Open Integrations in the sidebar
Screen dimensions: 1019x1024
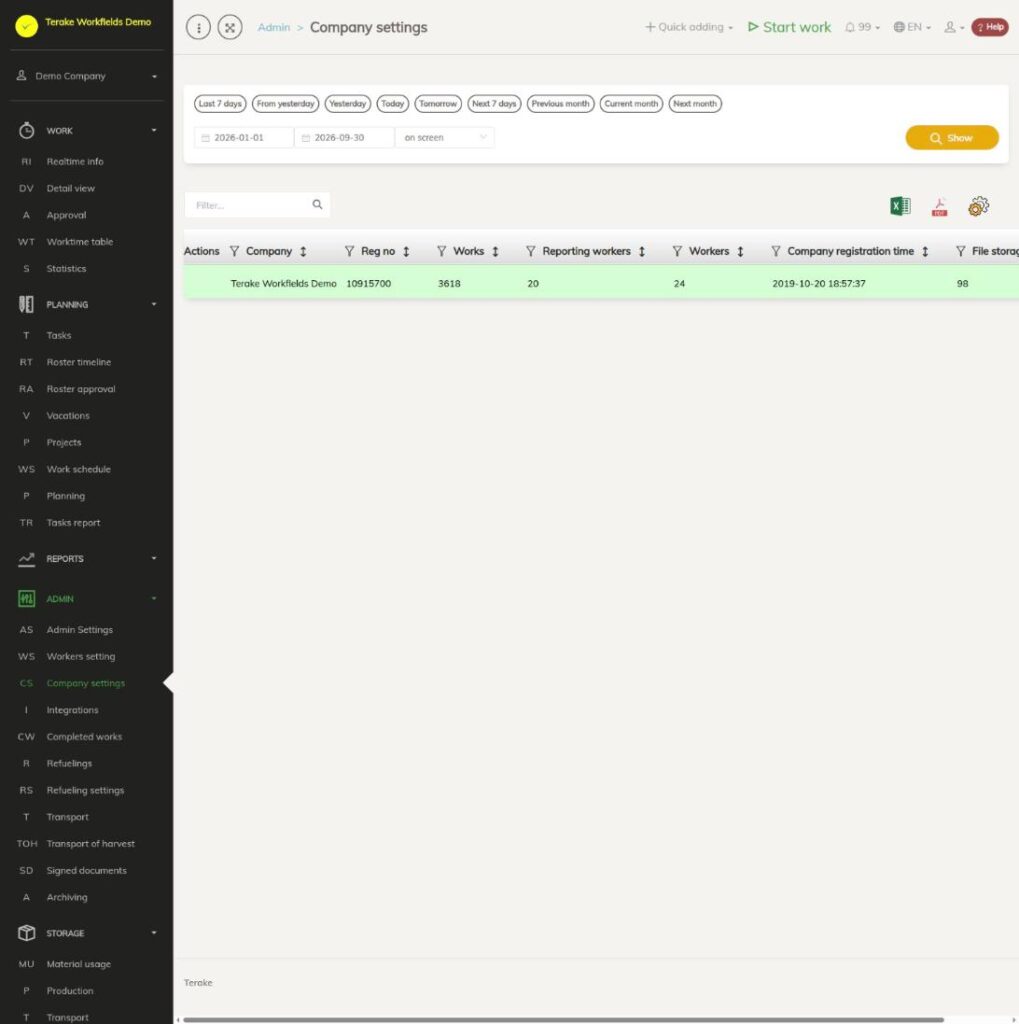coord(73,710)
